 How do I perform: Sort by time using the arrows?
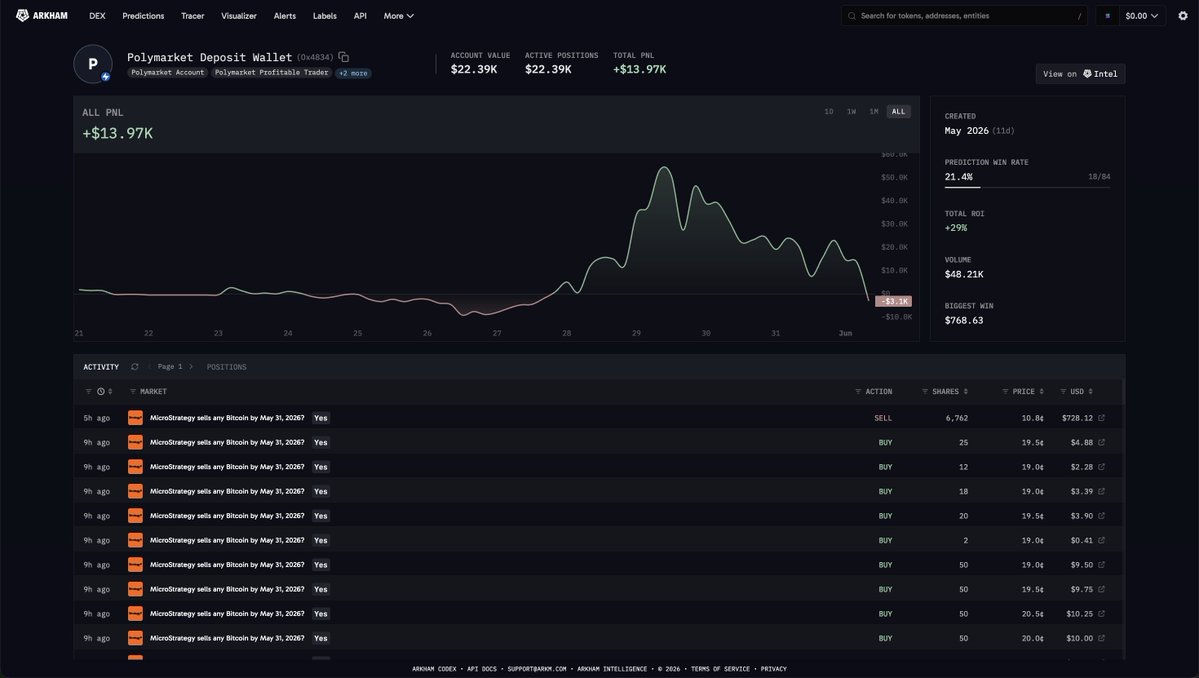click(x=110, y=391)
